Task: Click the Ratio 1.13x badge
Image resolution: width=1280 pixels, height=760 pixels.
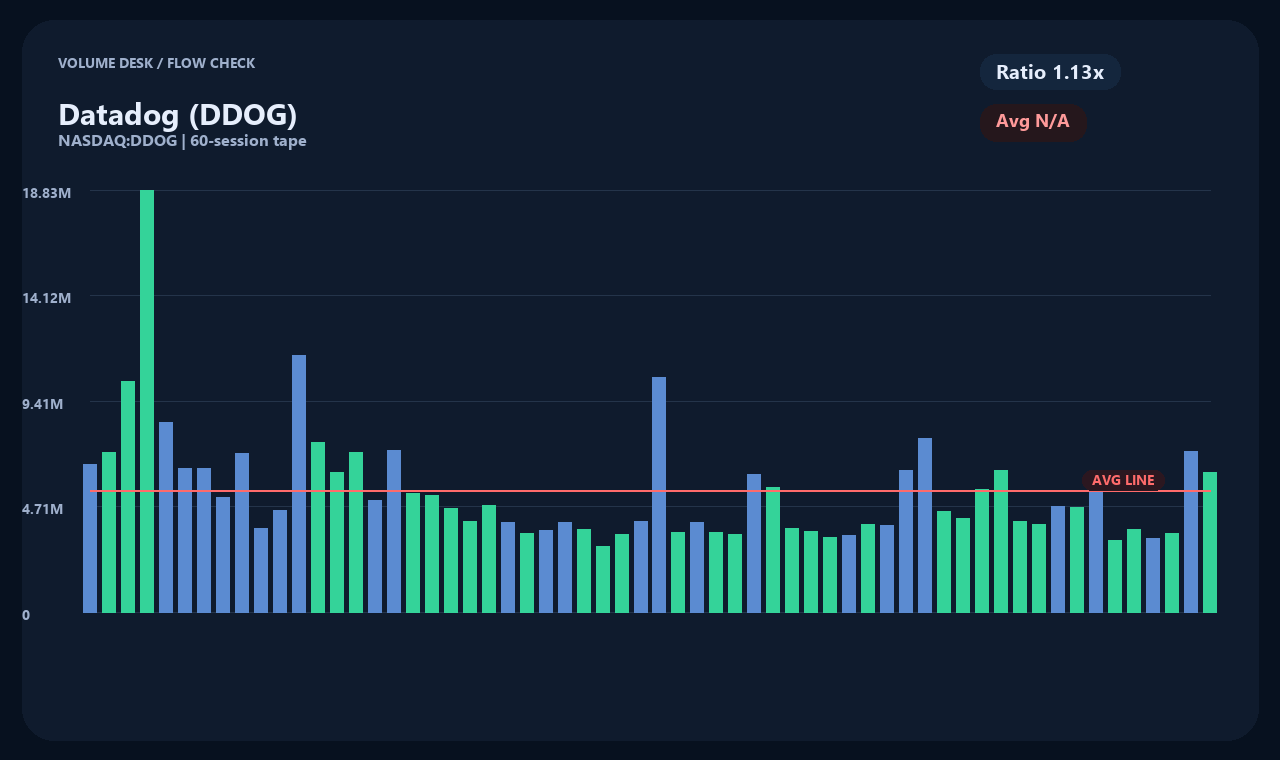Action: click(x=1050, y=72)
